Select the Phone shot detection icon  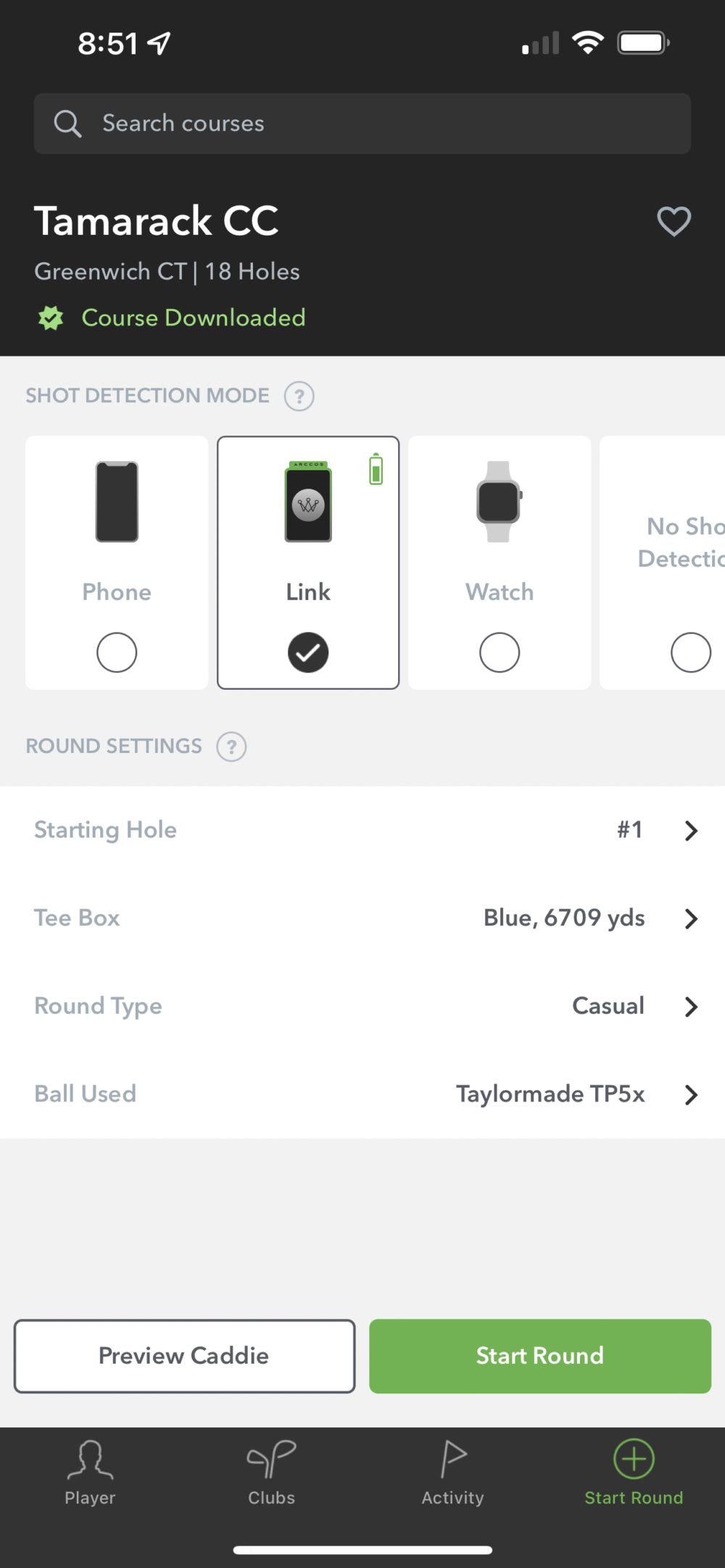click(x=117, y=502)
